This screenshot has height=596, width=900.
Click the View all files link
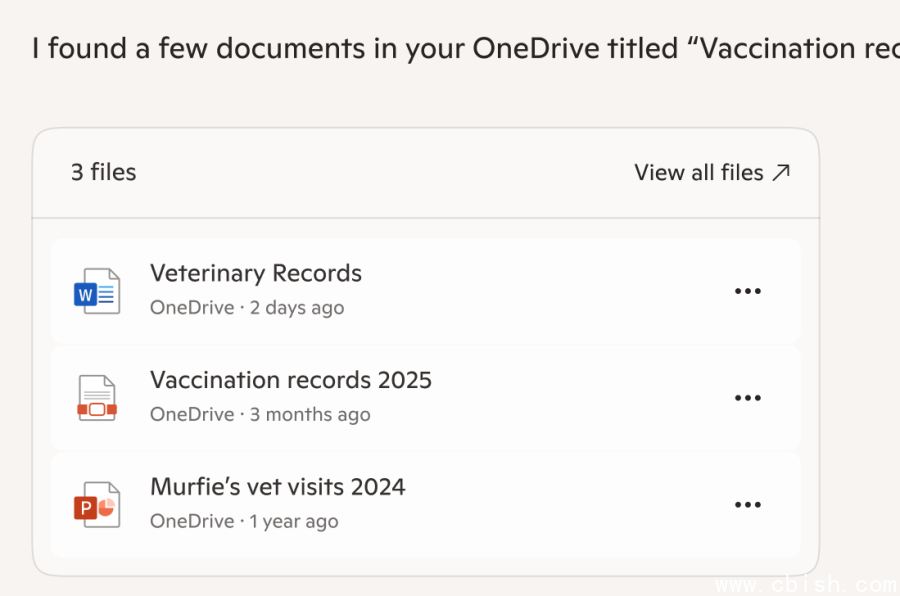[698, 172]
